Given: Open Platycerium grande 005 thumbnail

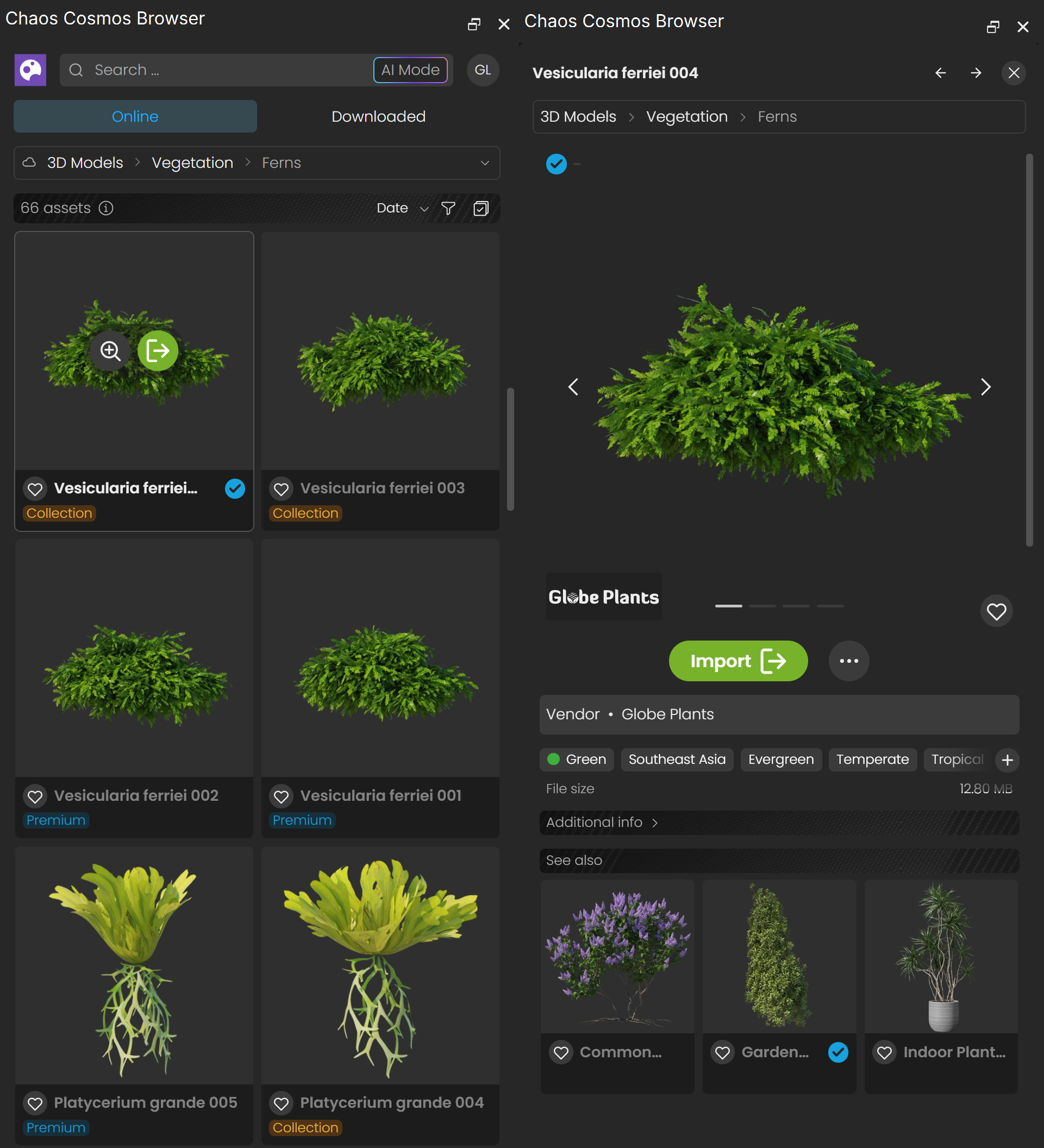Looking at the screenshot, I should 134,966.
